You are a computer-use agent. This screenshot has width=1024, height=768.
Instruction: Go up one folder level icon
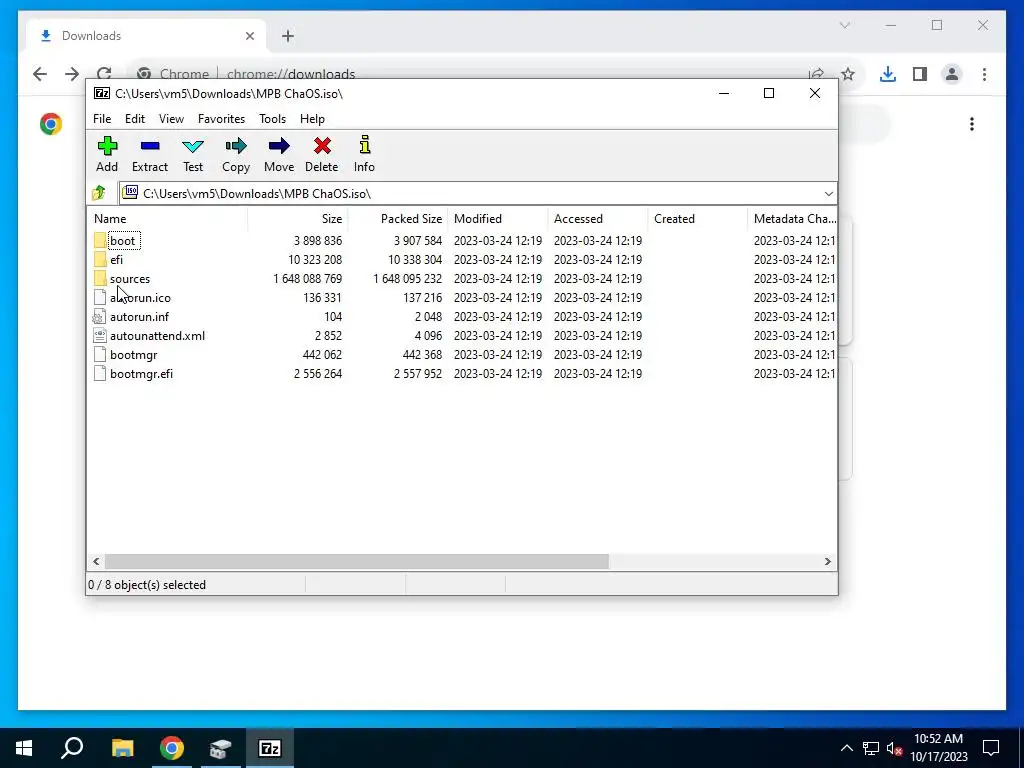click(99, 193)
